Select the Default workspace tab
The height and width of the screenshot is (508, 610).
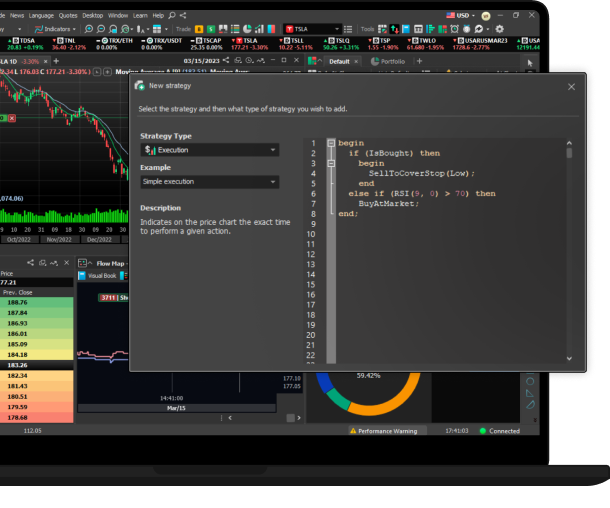pyautogui.click(x=339, y=61)
